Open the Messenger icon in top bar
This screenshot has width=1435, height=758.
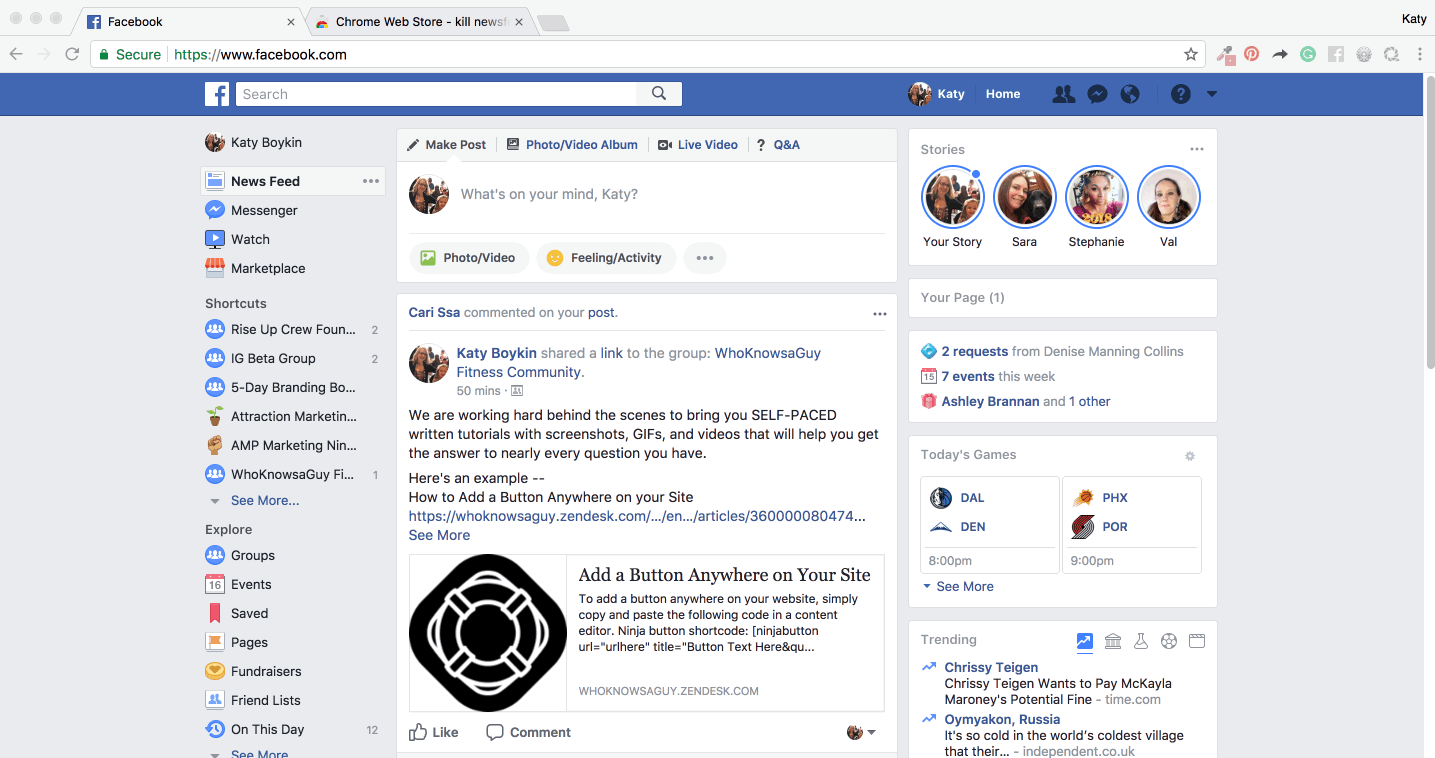click(x=1097, y=94)
